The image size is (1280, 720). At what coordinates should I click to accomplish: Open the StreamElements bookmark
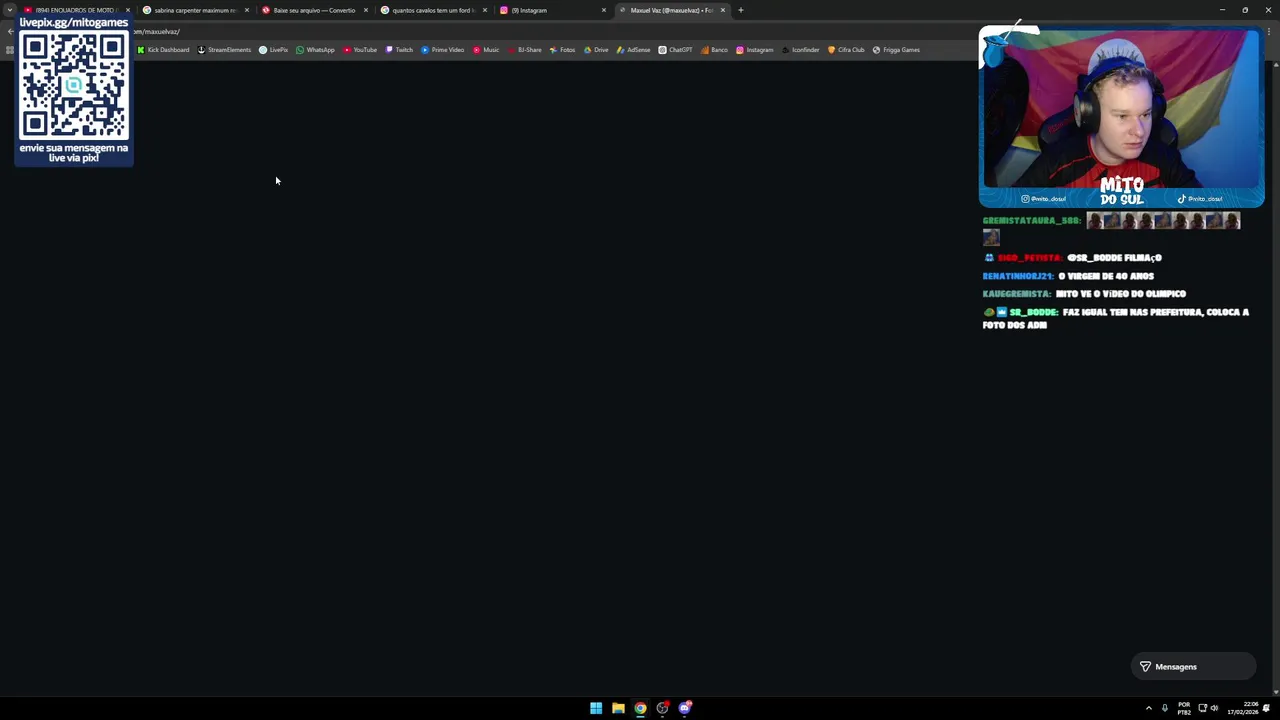[x=224, y=50]
